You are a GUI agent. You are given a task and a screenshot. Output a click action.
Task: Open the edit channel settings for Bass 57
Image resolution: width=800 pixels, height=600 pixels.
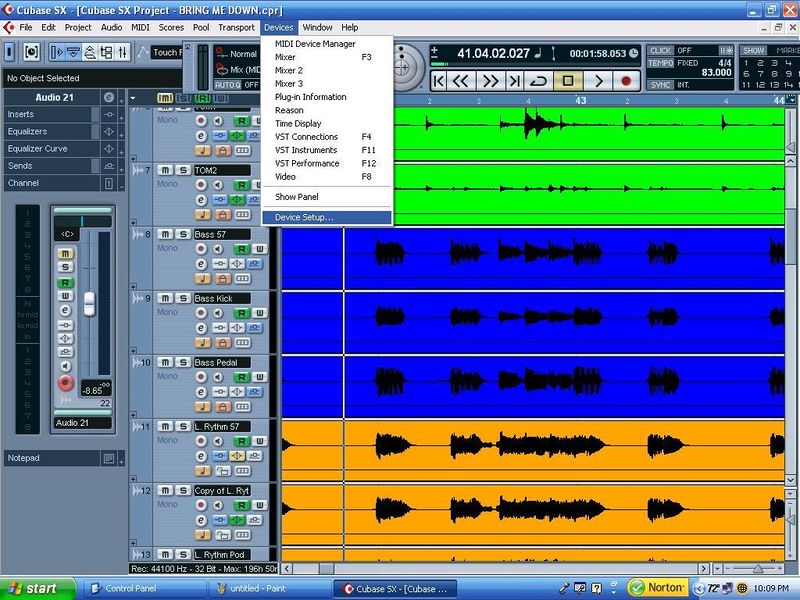[202, 264]
